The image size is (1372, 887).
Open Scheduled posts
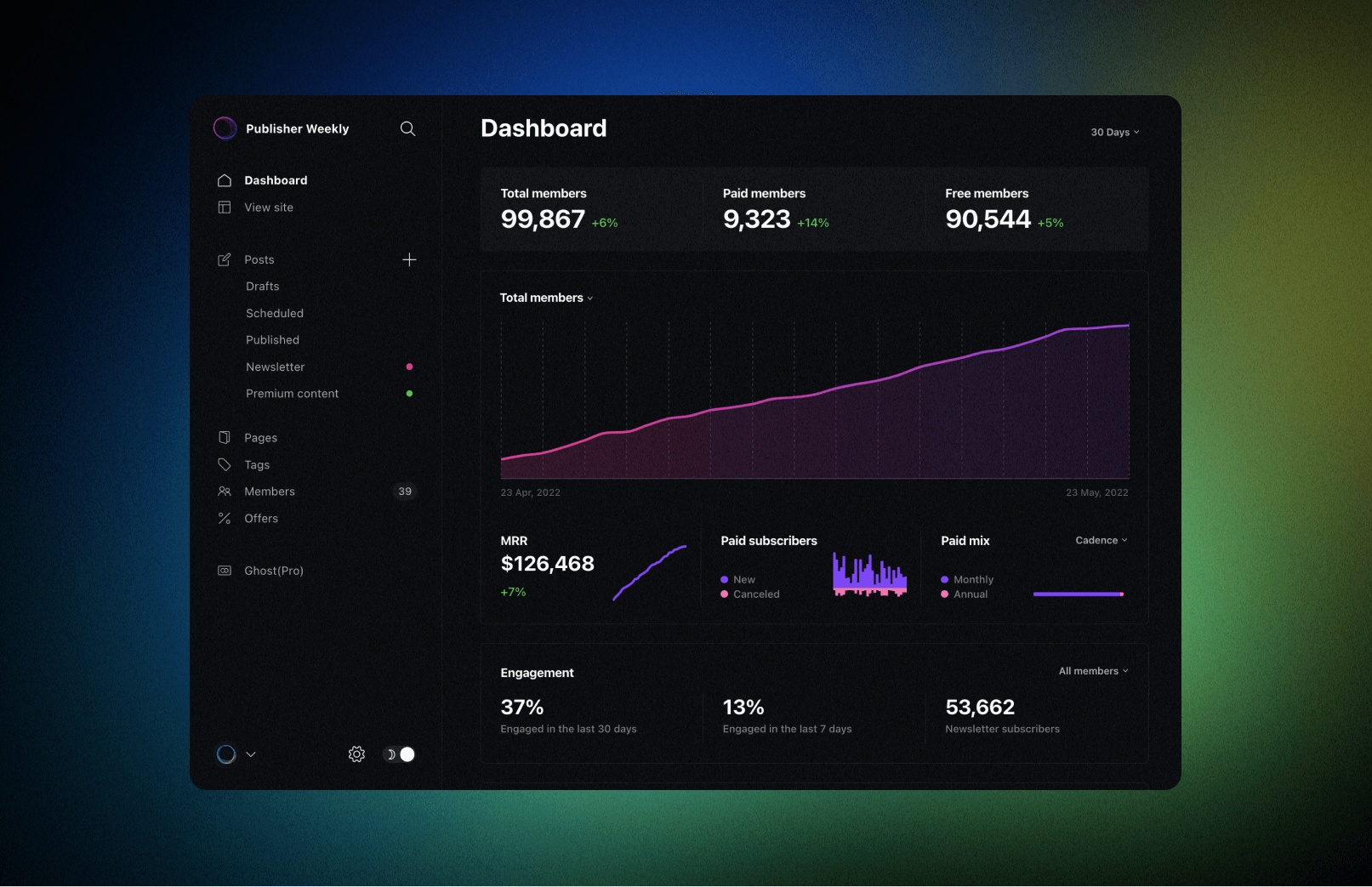coord(275,313)
